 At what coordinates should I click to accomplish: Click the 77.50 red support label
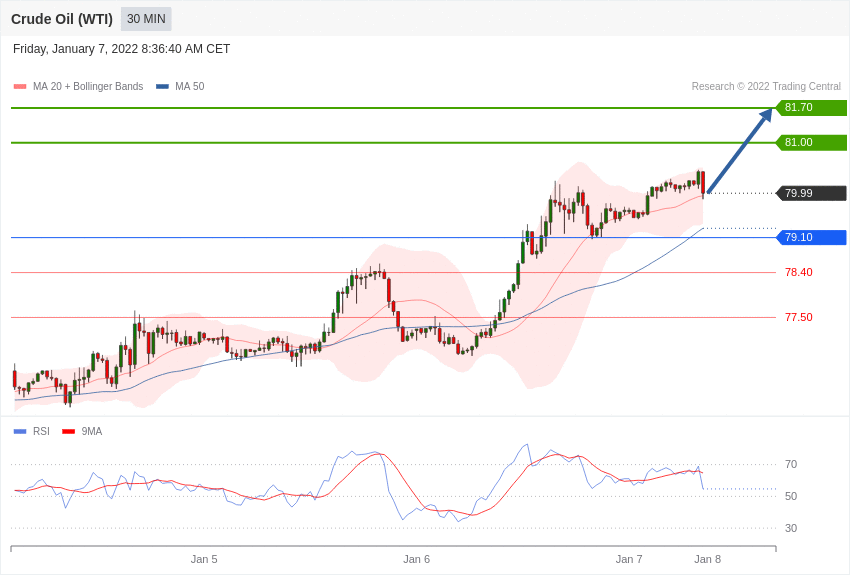(x=799, y=317)
